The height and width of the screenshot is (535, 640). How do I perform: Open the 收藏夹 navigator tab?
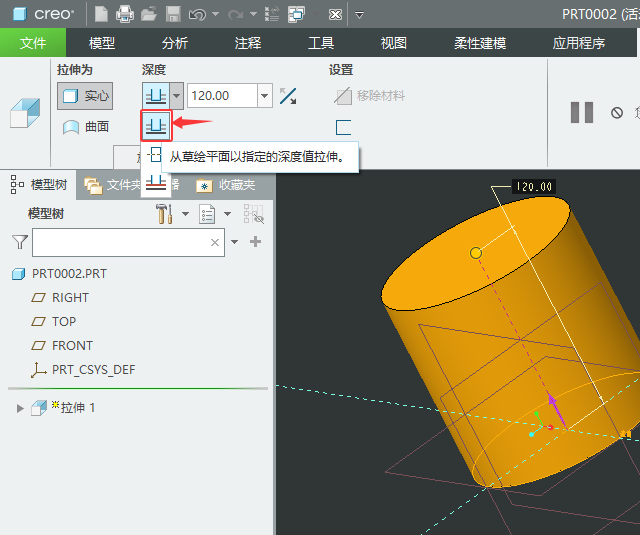(226, 185)
